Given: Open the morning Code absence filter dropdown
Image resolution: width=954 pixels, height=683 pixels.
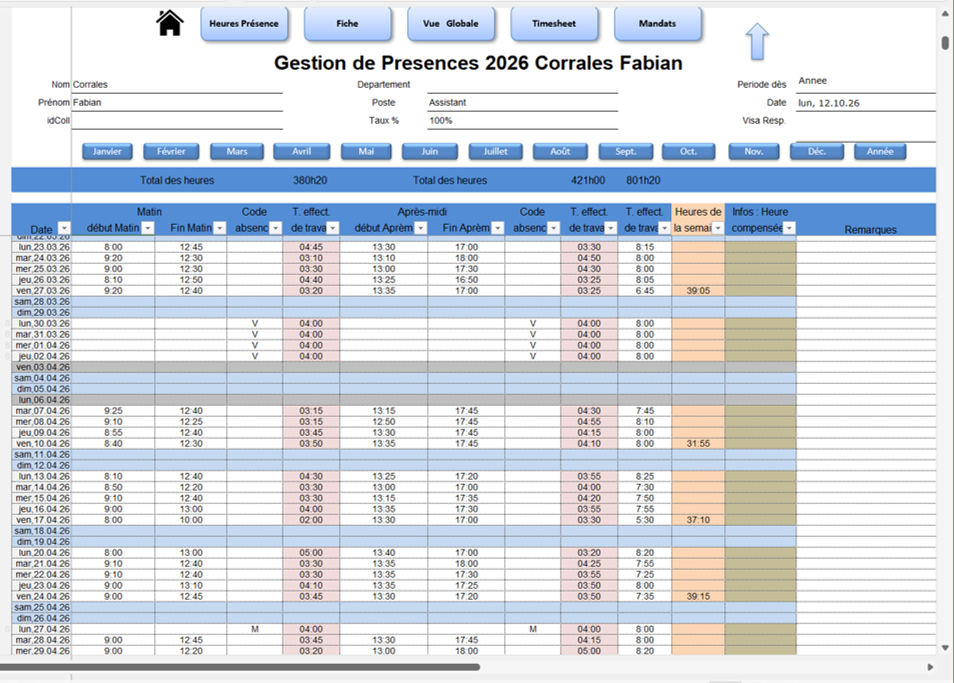Looking at the screenshot, I should pyautogui.click(x=275, y=227).
